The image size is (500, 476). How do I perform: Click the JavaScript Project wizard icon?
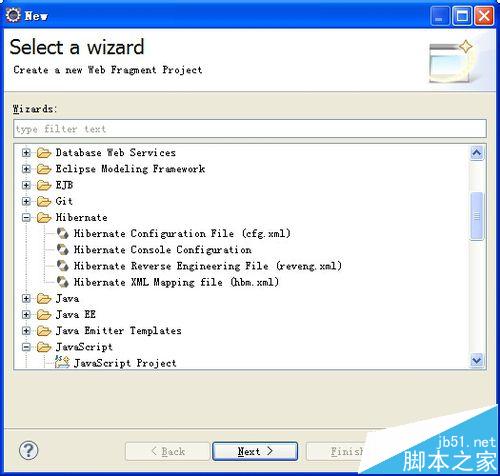(62, 362)
